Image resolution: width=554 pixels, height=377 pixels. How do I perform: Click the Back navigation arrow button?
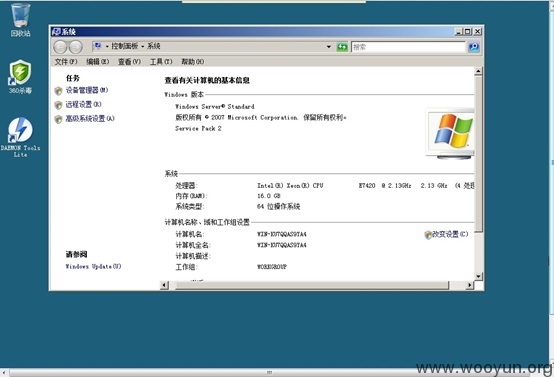(60, 47)
